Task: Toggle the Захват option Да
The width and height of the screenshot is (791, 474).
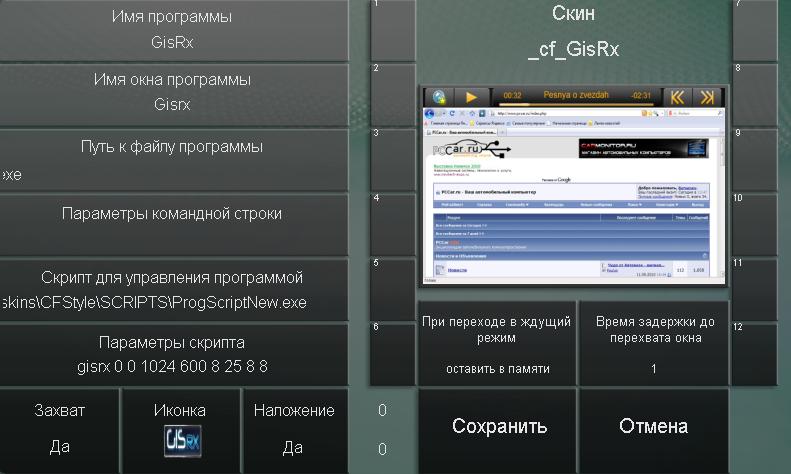Action: (x=60, y=430)
